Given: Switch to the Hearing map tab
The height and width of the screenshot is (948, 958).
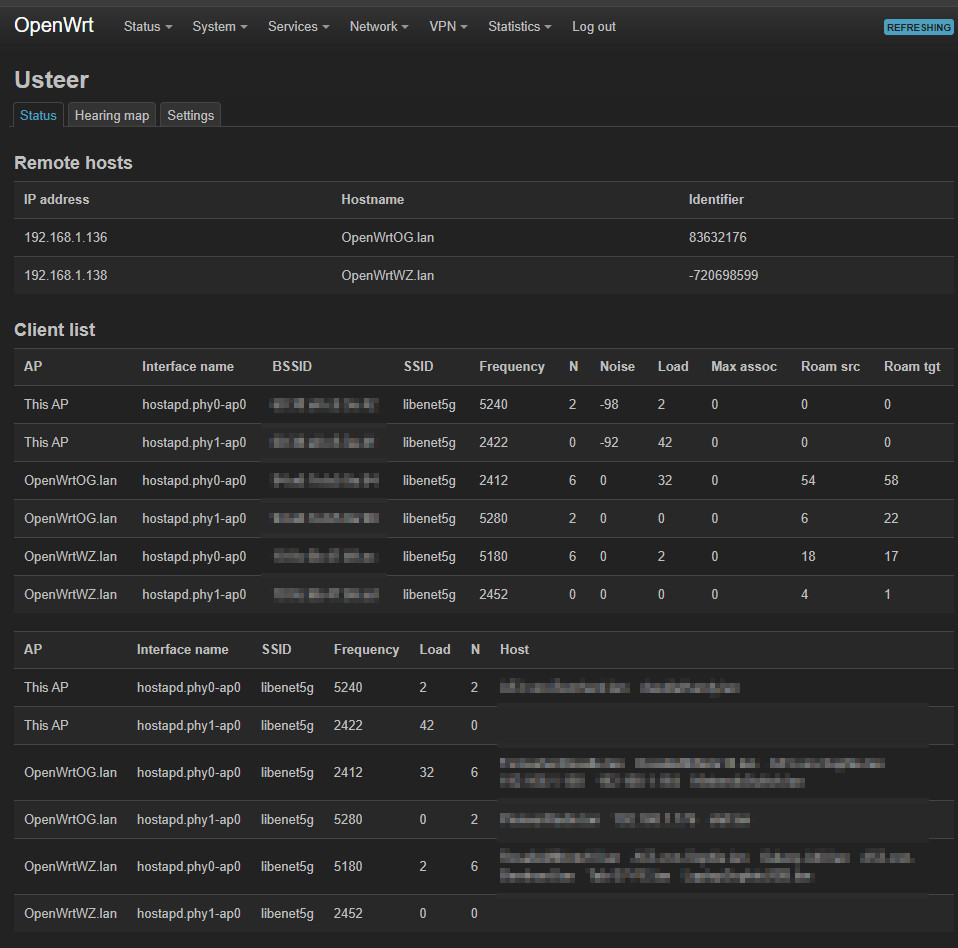Looking at the screenshot, I should (x=112, y=115).
